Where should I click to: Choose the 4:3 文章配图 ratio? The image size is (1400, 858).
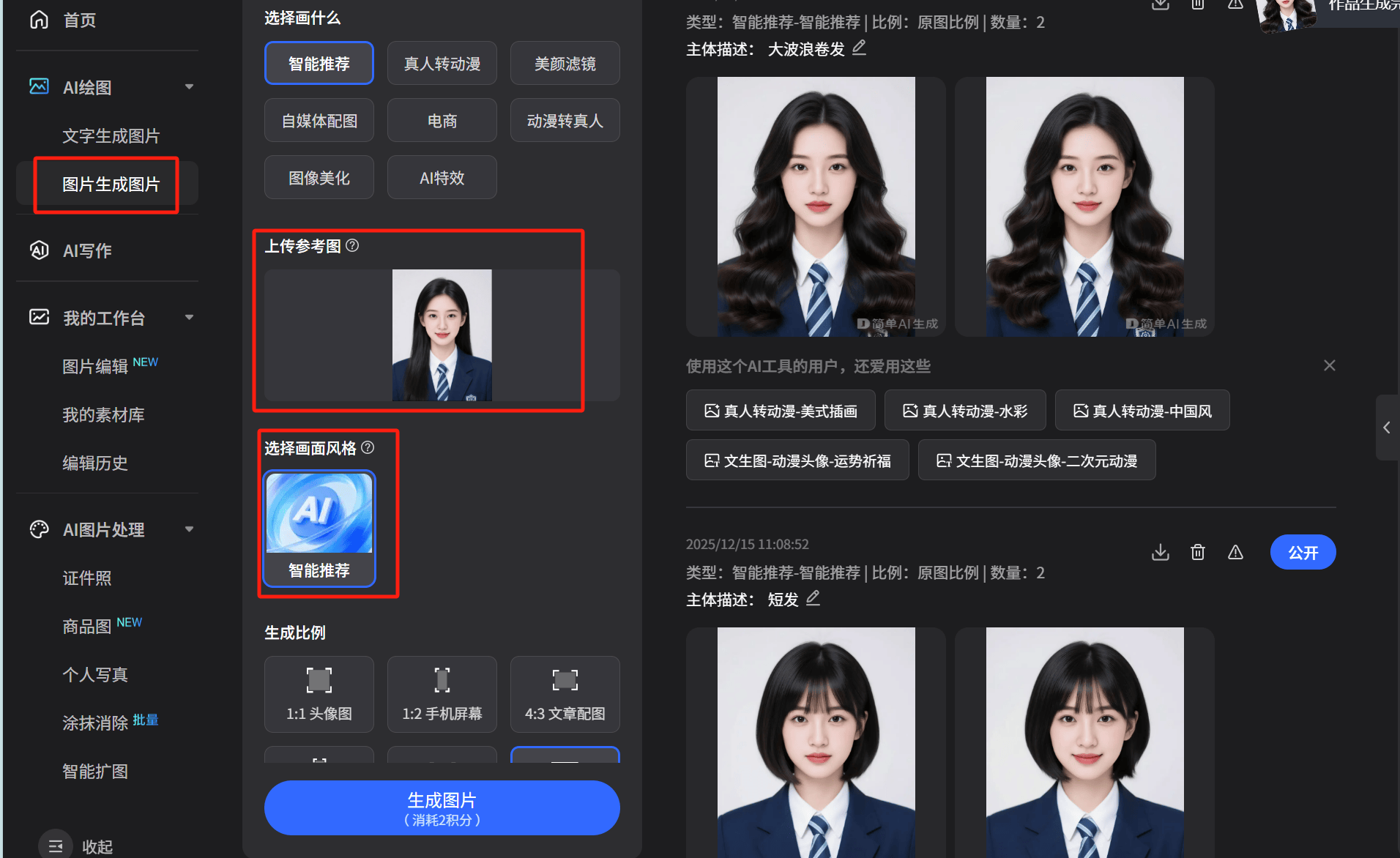tap(565, 694)
